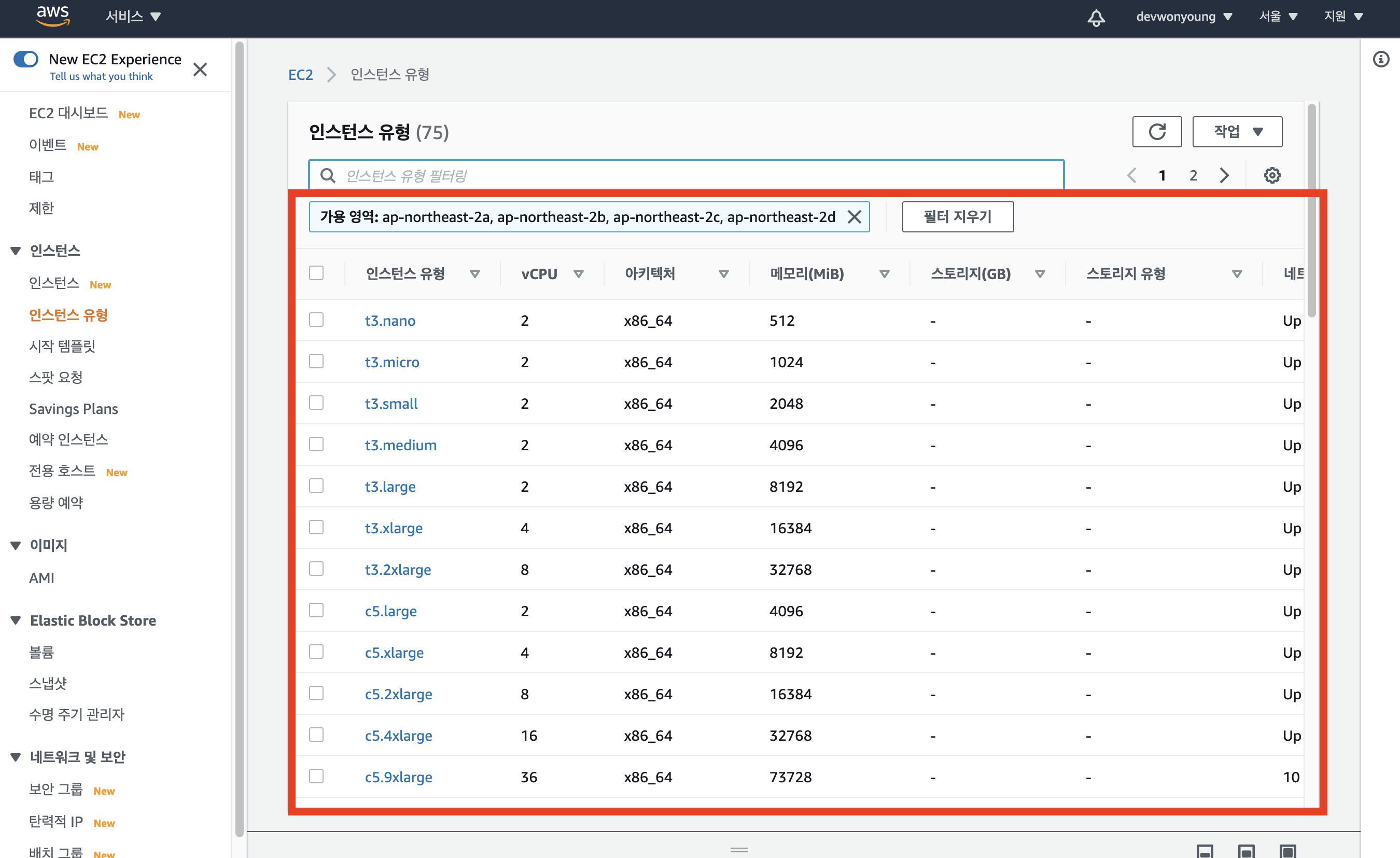The height and width of the screenshot is (858, 1400).
Task: Open the 서비스 services menu
Action: [x=133, y=17]
